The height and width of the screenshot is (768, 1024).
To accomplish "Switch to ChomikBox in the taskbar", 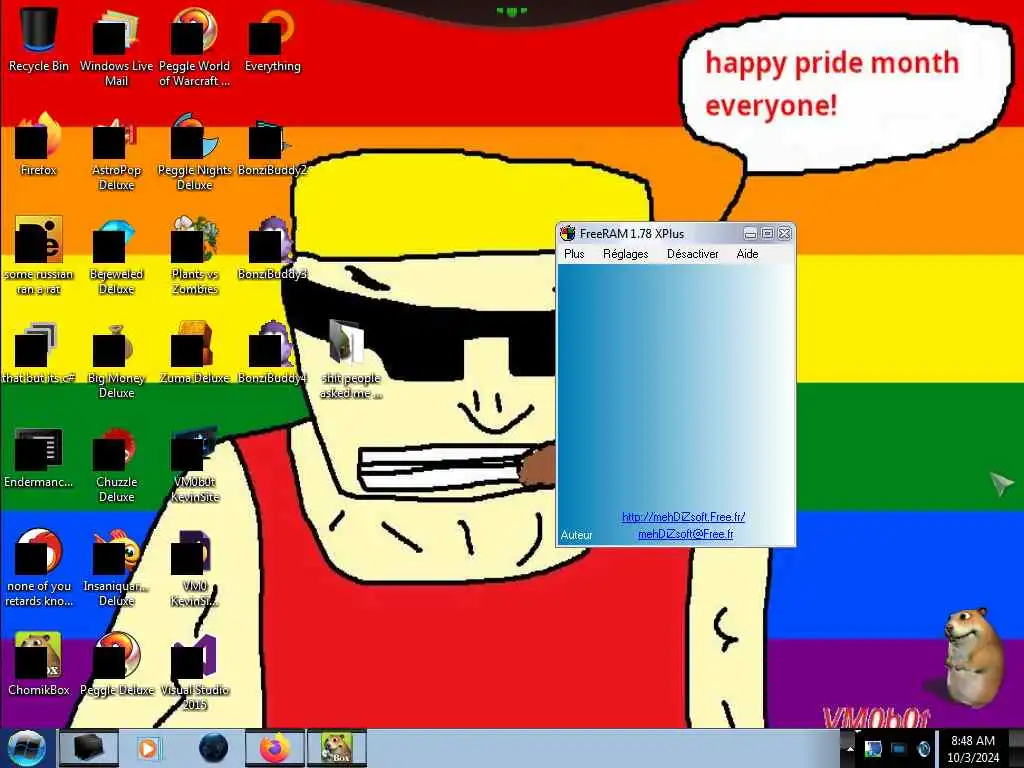I will [x=337, y=748].
